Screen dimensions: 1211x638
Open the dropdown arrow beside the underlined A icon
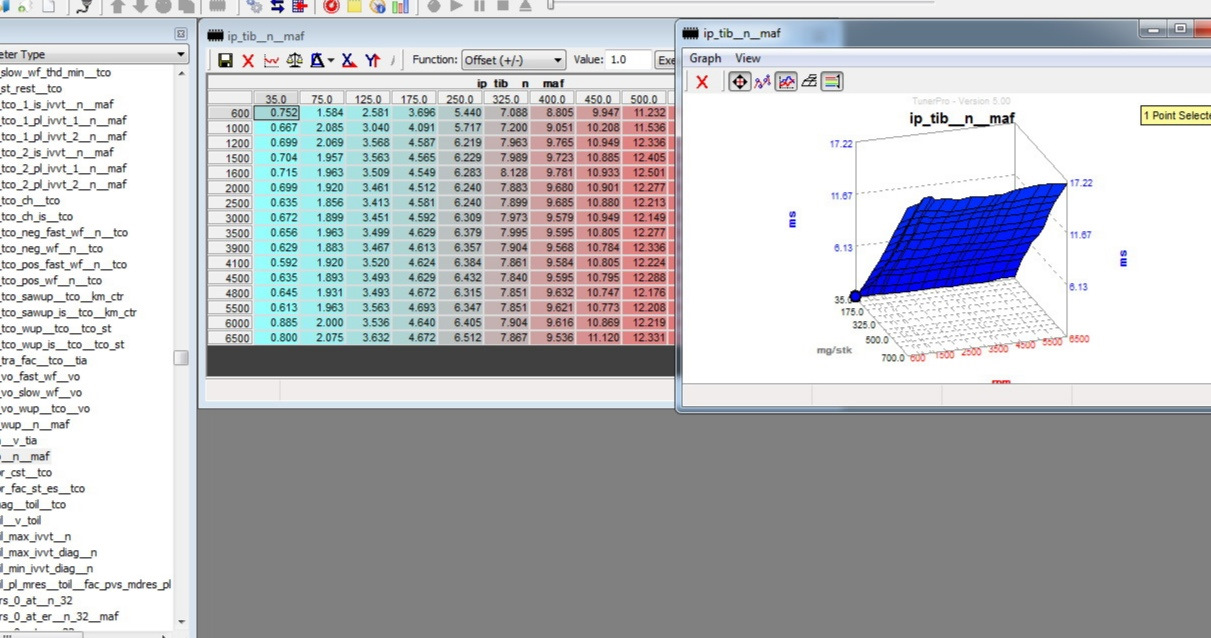[x=331, y=62]
